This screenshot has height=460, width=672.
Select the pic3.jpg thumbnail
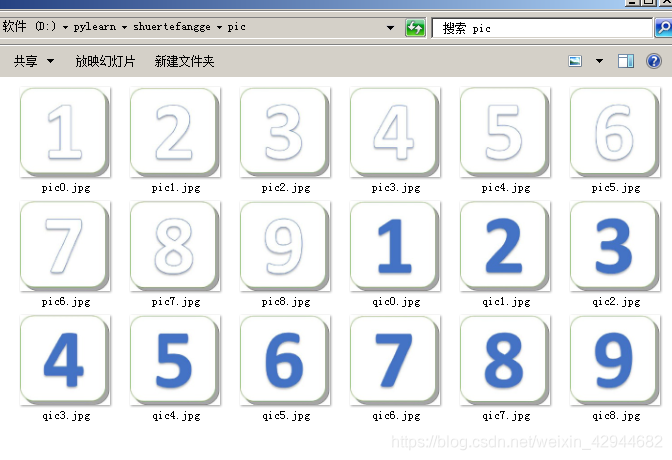coord(395,132)
